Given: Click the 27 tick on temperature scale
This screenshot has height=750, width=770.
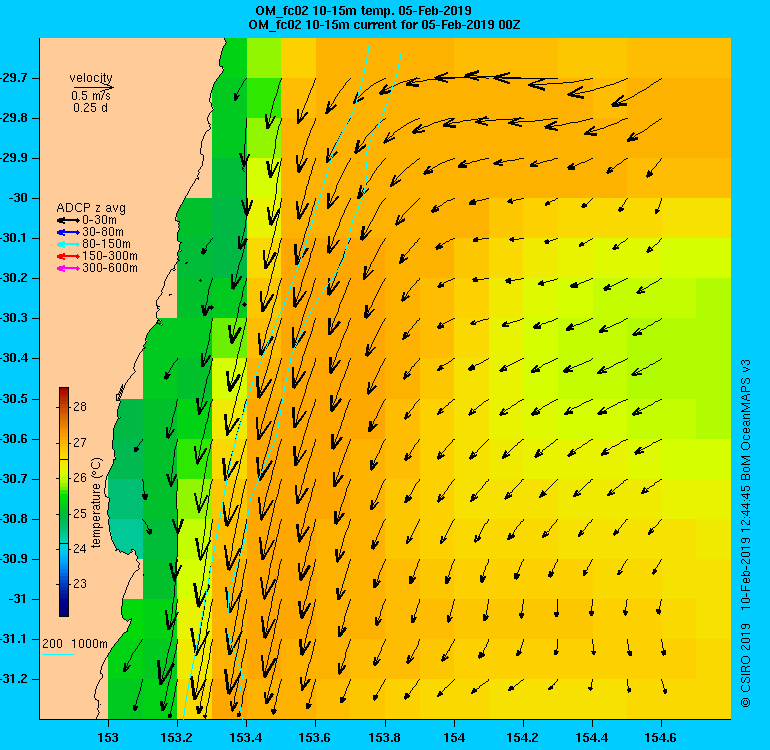Looking at the screenshot, I should click(x=80, y=443).
